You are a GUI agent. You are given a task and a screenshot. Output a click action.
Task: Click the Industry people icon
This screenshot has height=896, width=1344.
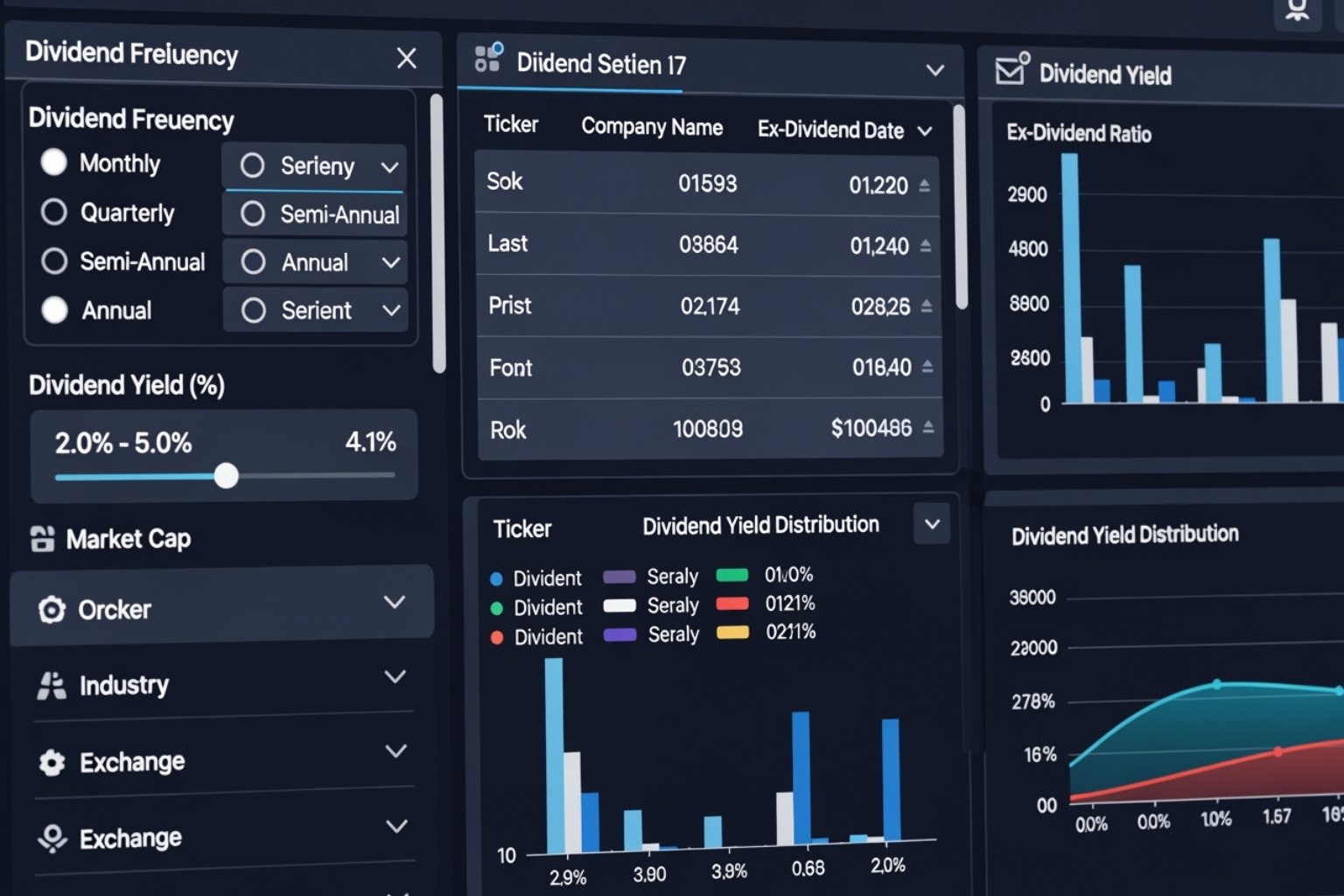tap(52, 686)
